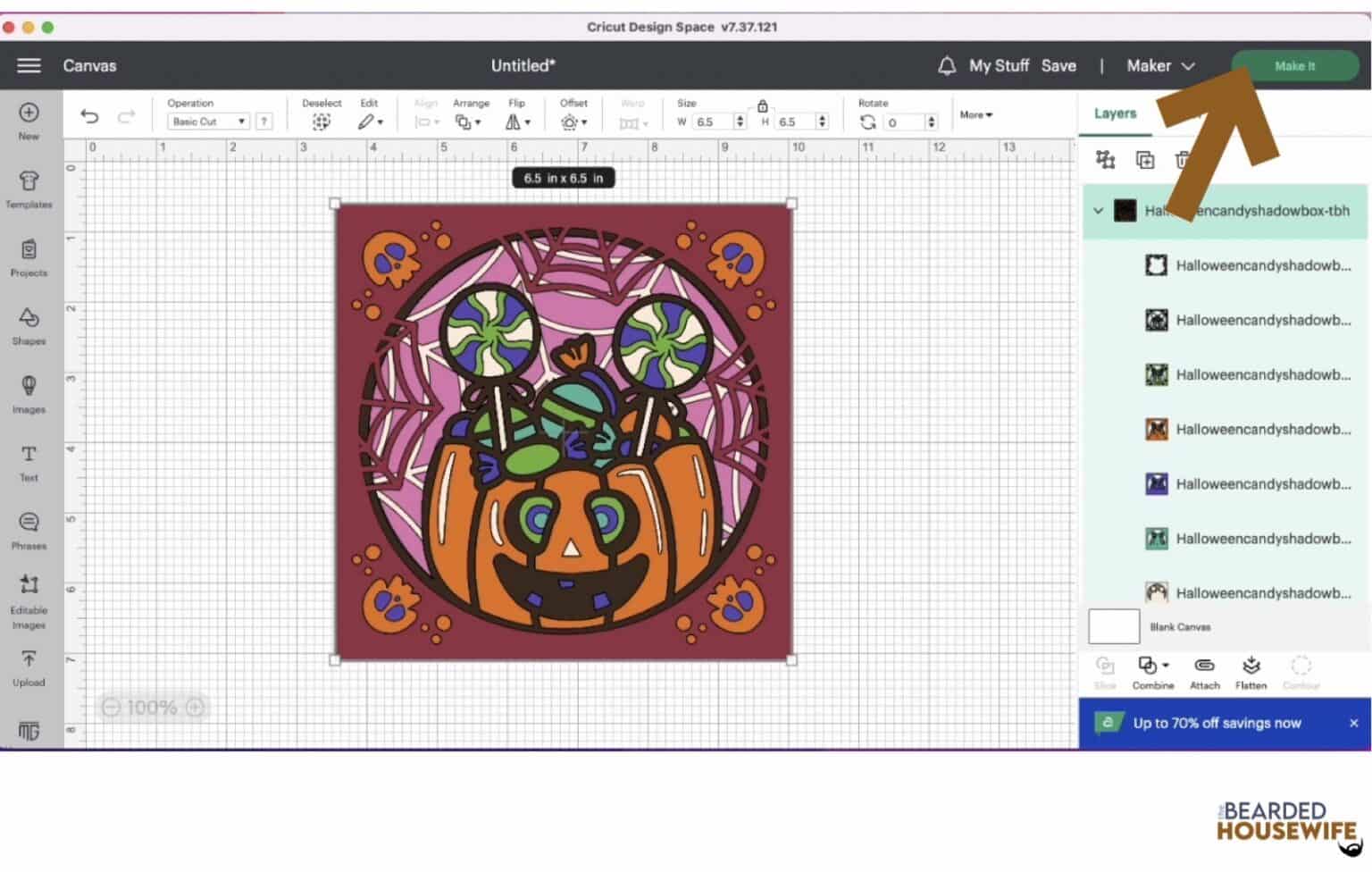Open the Combine dropdown arrow
This screenshot has width=1372, height=872.
[x=1164, y=665]
